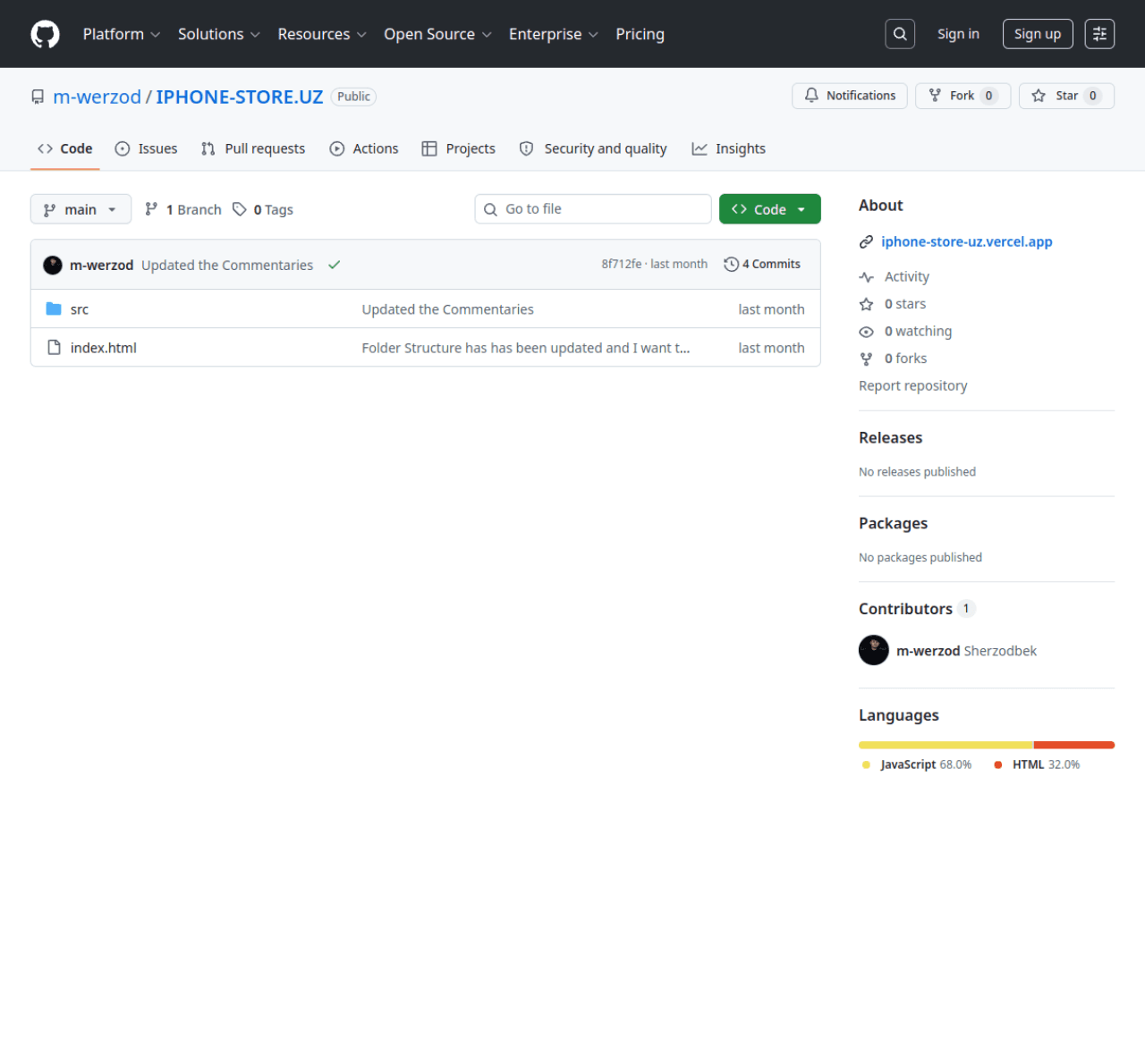The height and width of the screenshot is (1064, 1145).
Task: Open the Pull requests tab
Action: 253,148
